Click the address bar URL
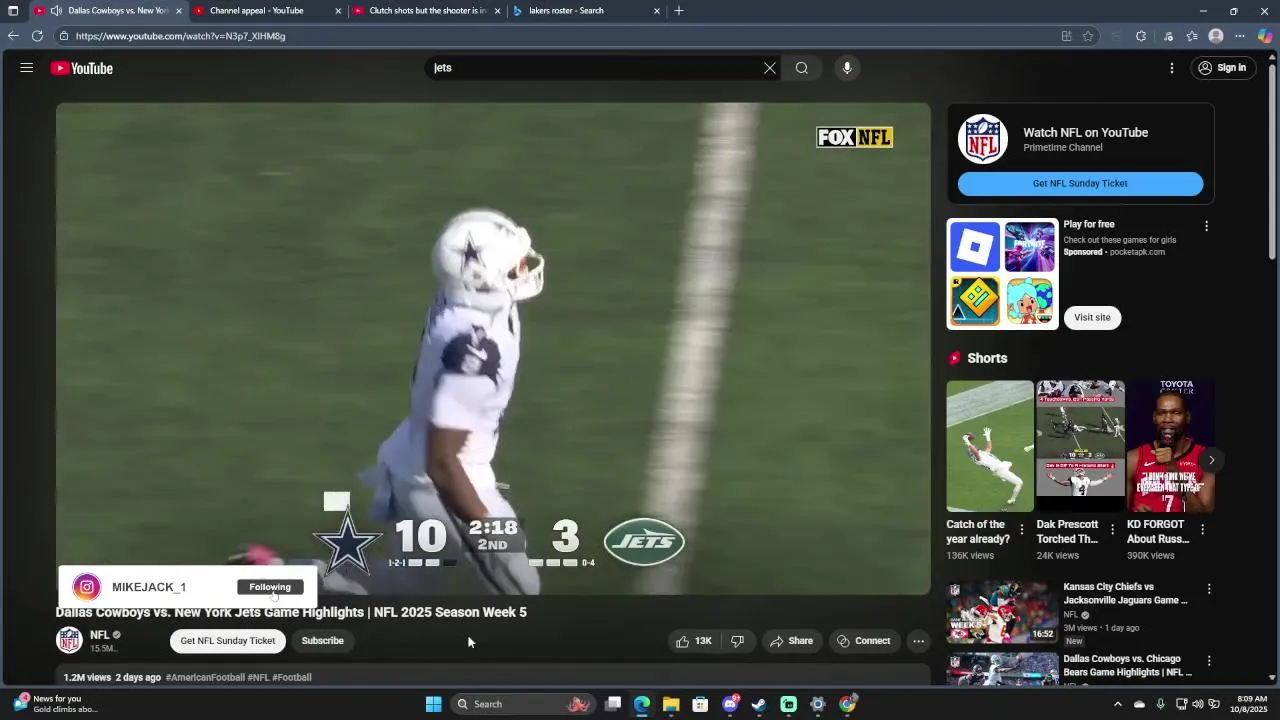The width and height of the screenshot is (1280, 720). click(180, 36)
